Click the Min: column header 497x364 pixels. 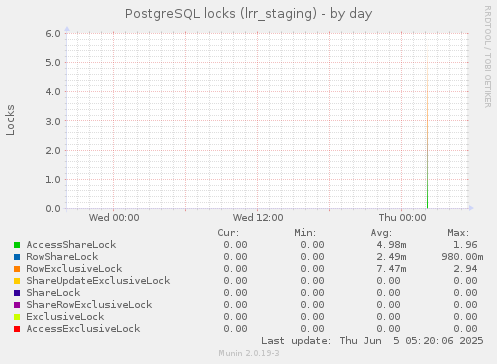(x=305, y=233)
